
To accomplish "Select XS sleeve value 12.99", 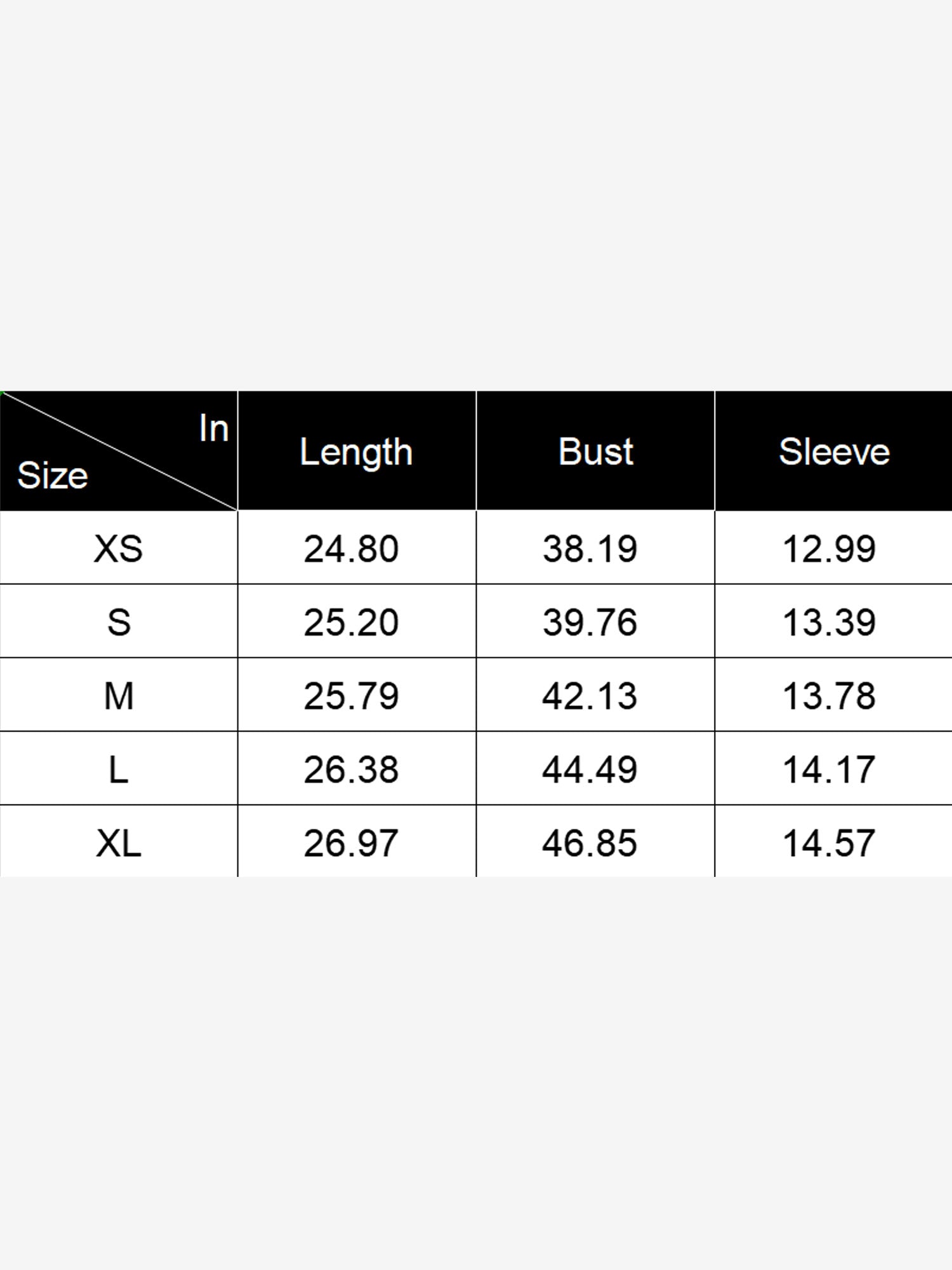I will pos(829,549).
